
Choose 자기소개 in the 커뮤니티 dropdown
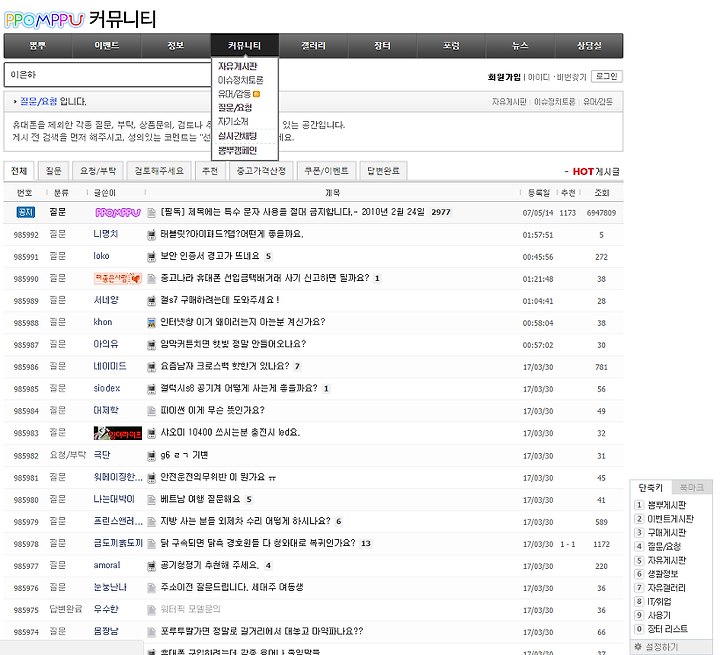click(x=233, y=122)
